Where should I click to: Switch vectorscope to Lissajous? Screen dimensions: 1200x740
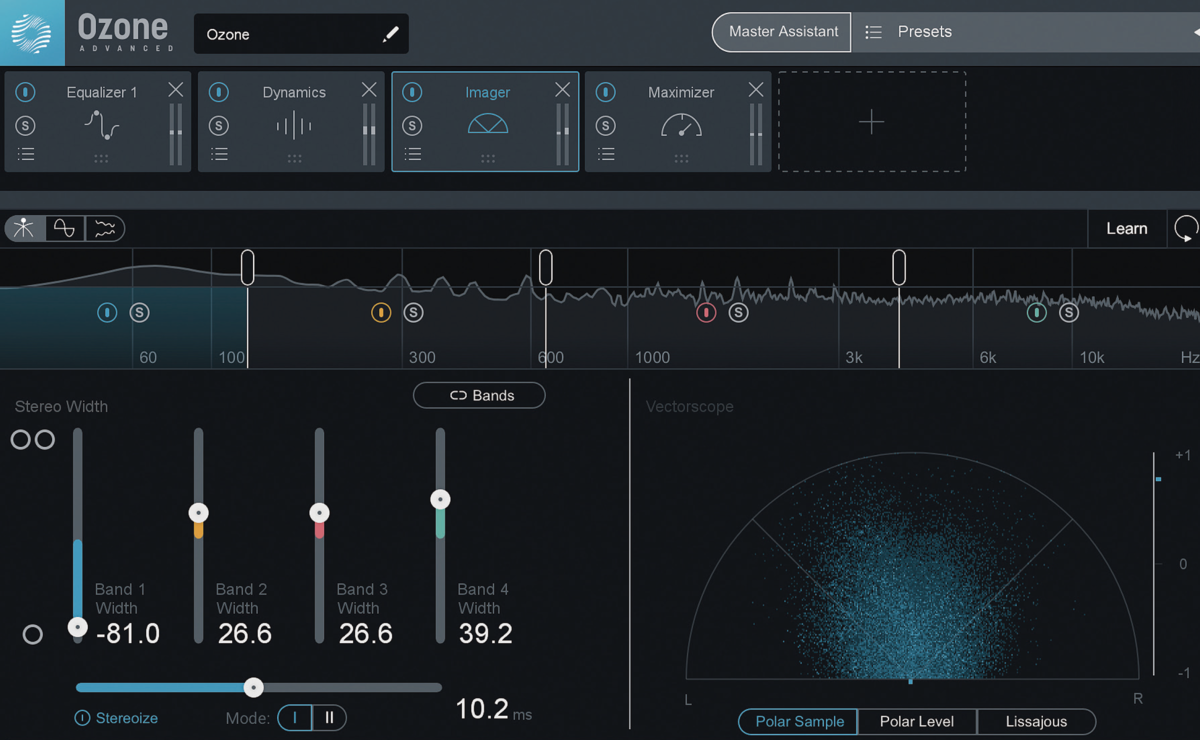coord(1036,722)
